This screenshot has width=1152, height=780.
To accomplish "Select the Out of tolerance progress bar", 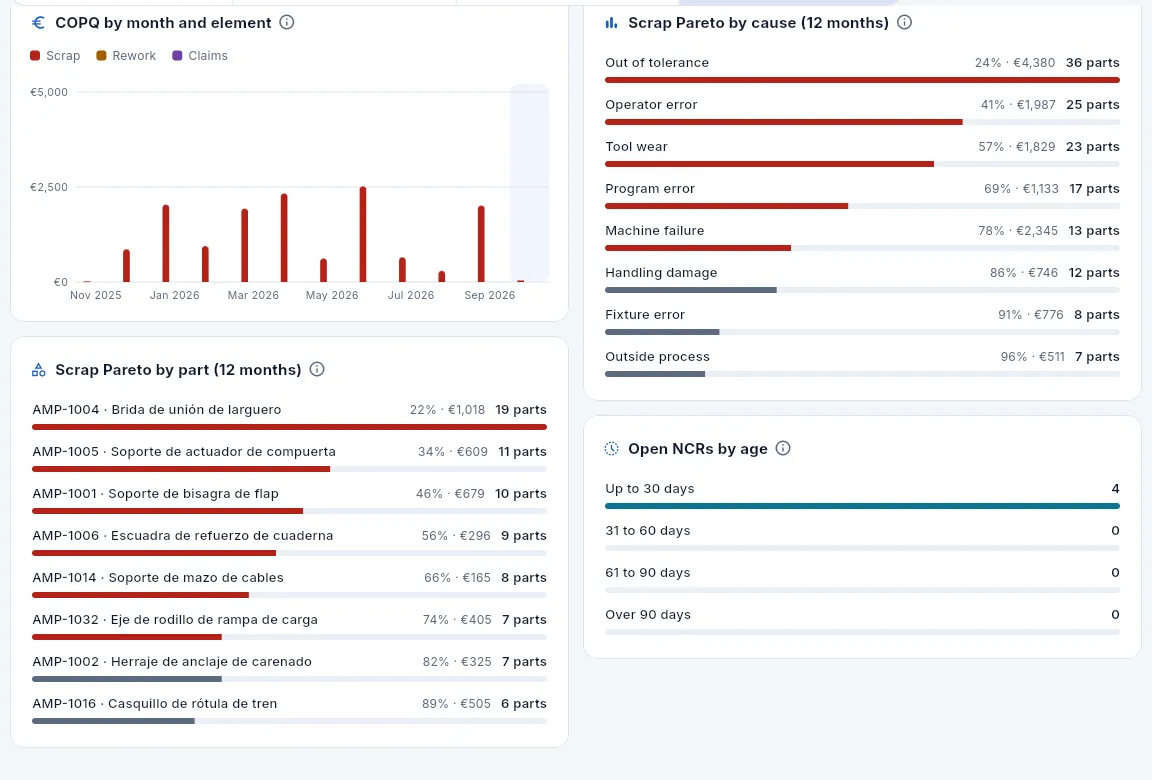I will pyautogui.click(x=863, y=80).
